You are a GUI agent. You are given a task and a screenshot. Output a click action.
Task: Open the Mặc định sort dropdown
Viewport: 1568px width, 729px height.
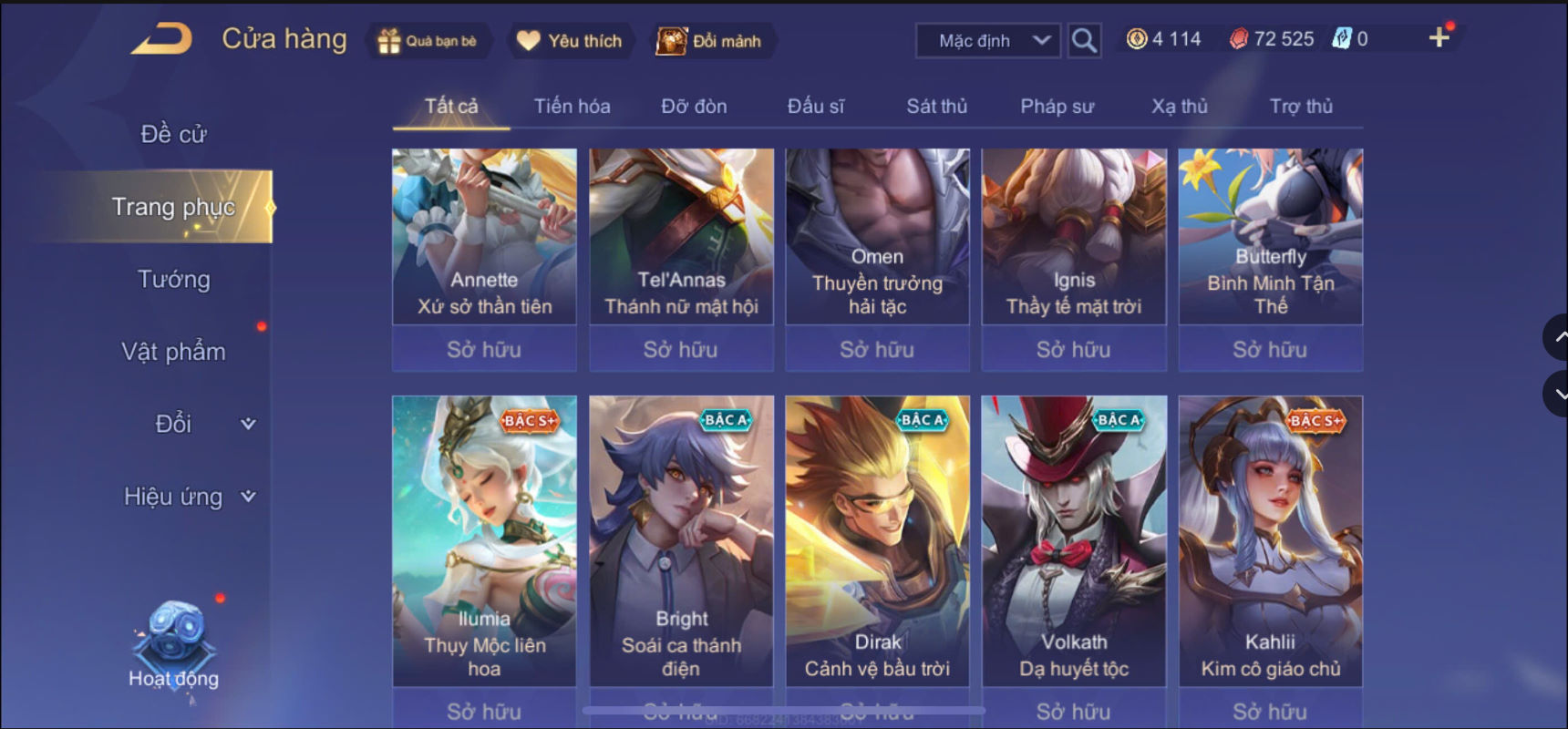989,40
